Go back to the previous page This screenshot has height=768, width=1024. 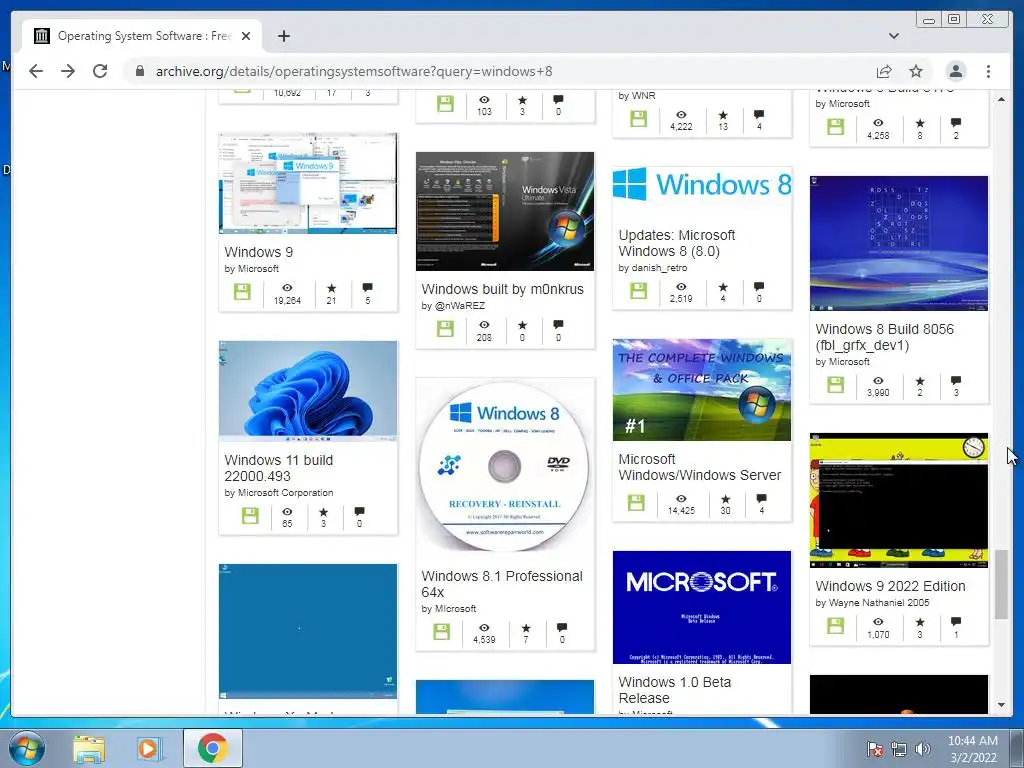36,71
